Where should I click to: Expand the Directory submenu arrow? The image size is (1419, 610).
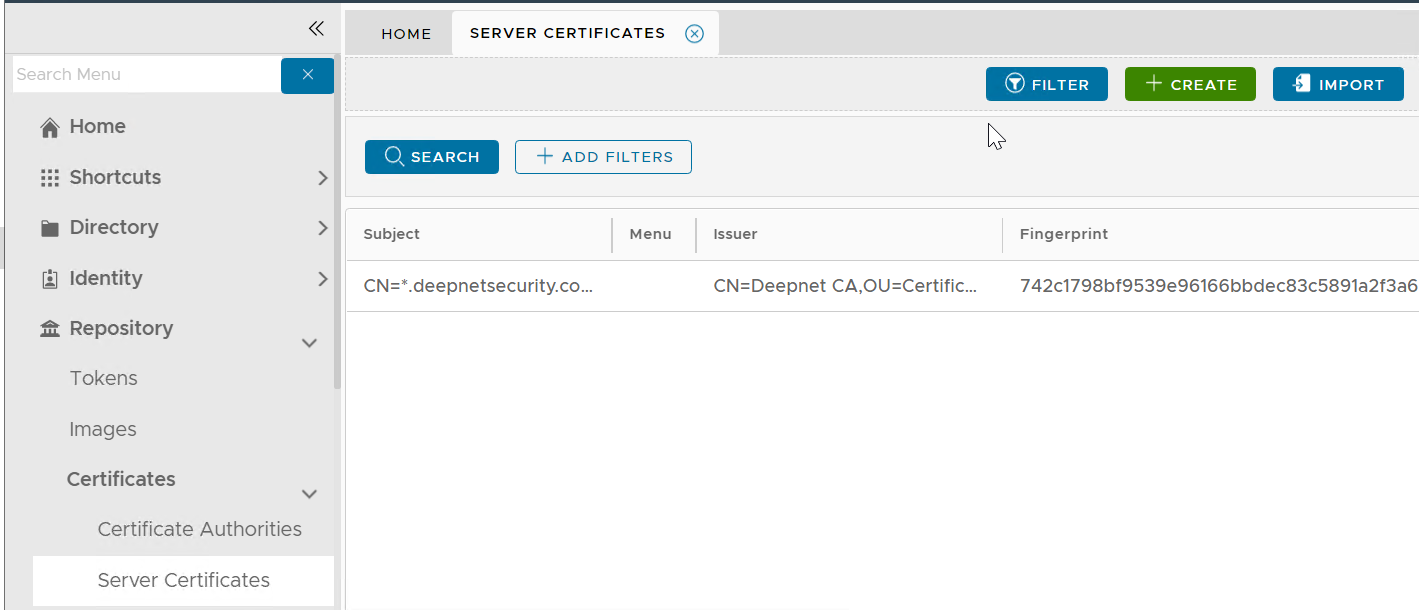[322, 228]
